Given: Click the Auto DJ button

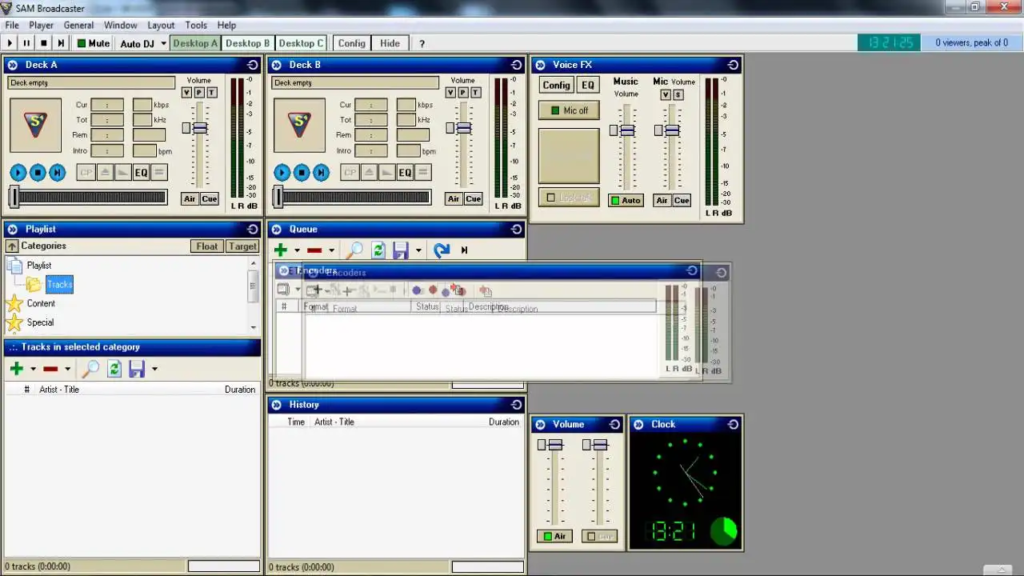Looking at the screenshot, I should pos(137,43).
